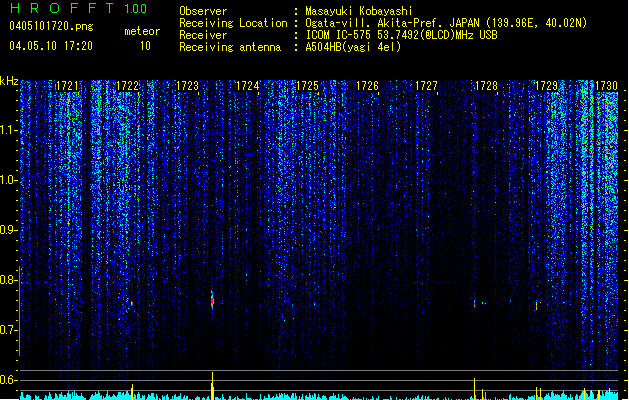Click the meteor echo just before 1728
The image size is (629, 400).
(x=475, y=304)
